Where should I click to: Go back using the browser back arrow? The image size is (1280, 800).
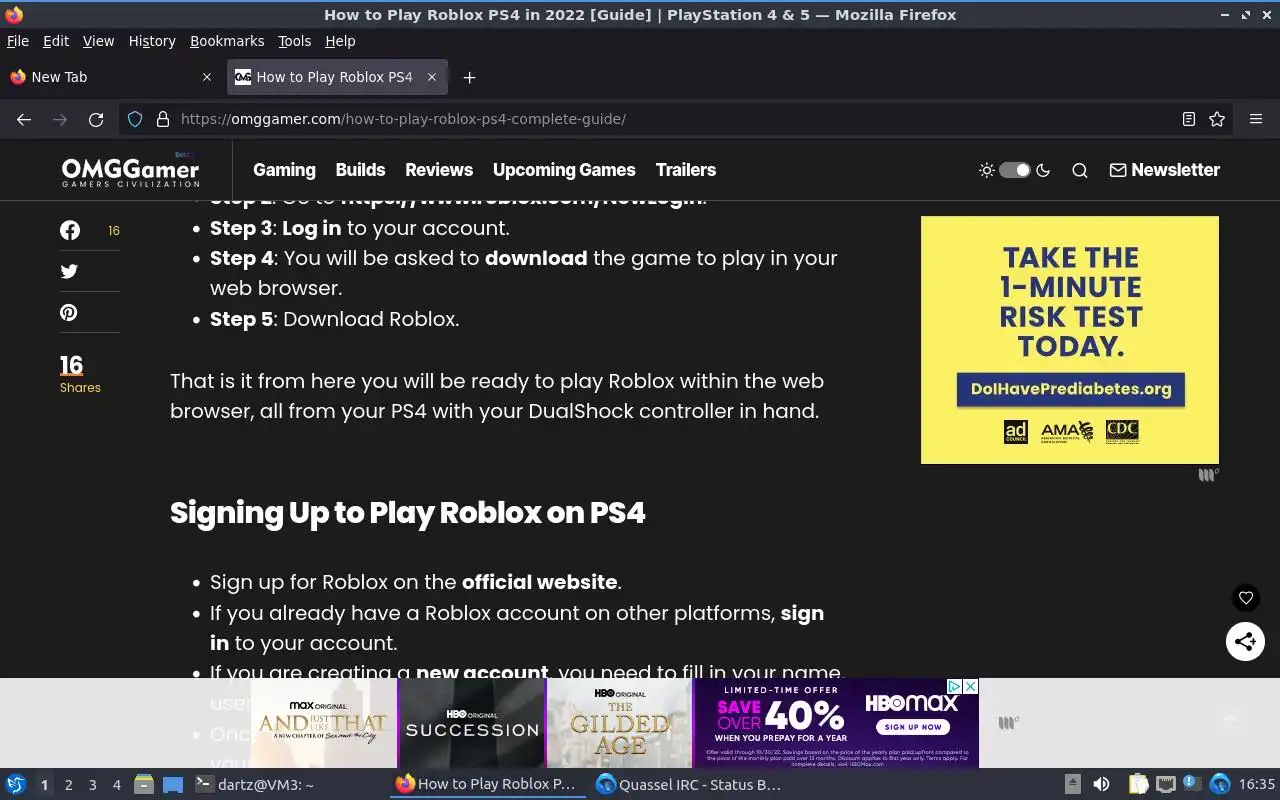[24, 119]
